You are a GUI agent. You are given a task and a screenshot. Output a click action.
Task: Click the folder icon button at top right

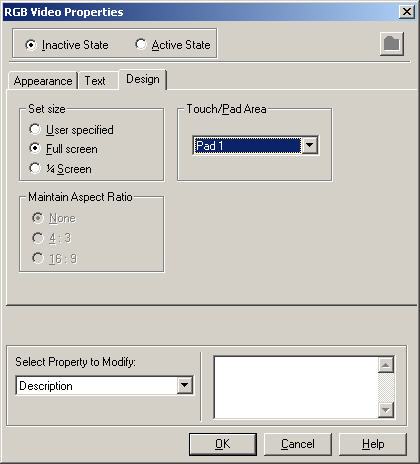pyautogui.click(x=392, y=44)
